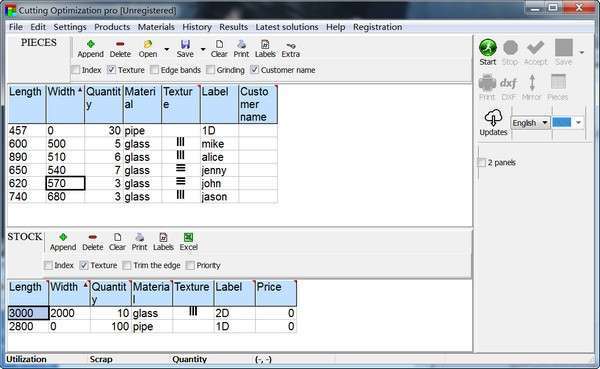Open the blue color picker dropdown
Screen dimensions: 600x369
click(x=579, y=122)
